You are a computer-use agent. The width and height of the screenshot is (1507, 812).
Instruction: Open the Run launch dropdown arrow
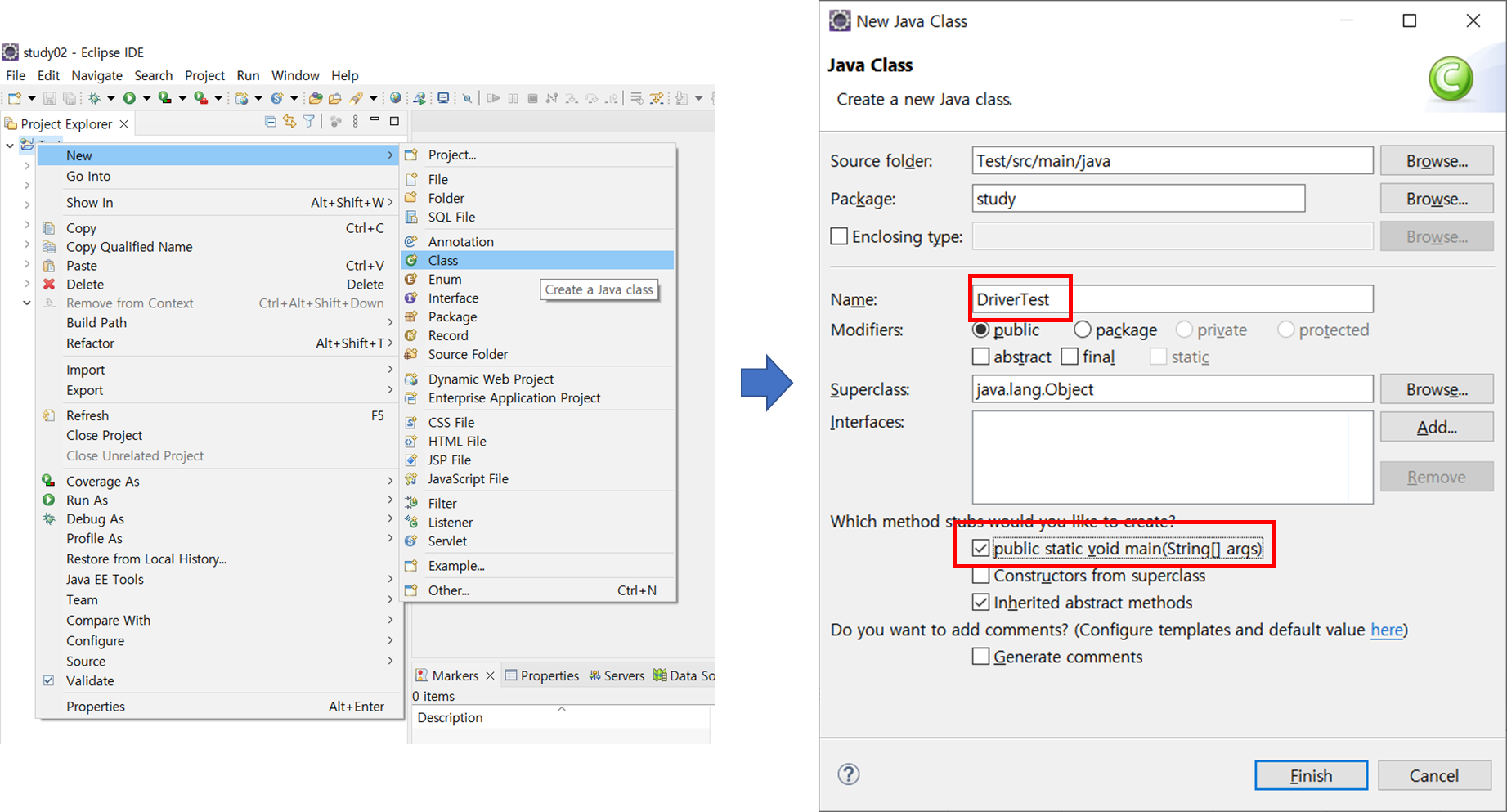(x=146, y=98)
